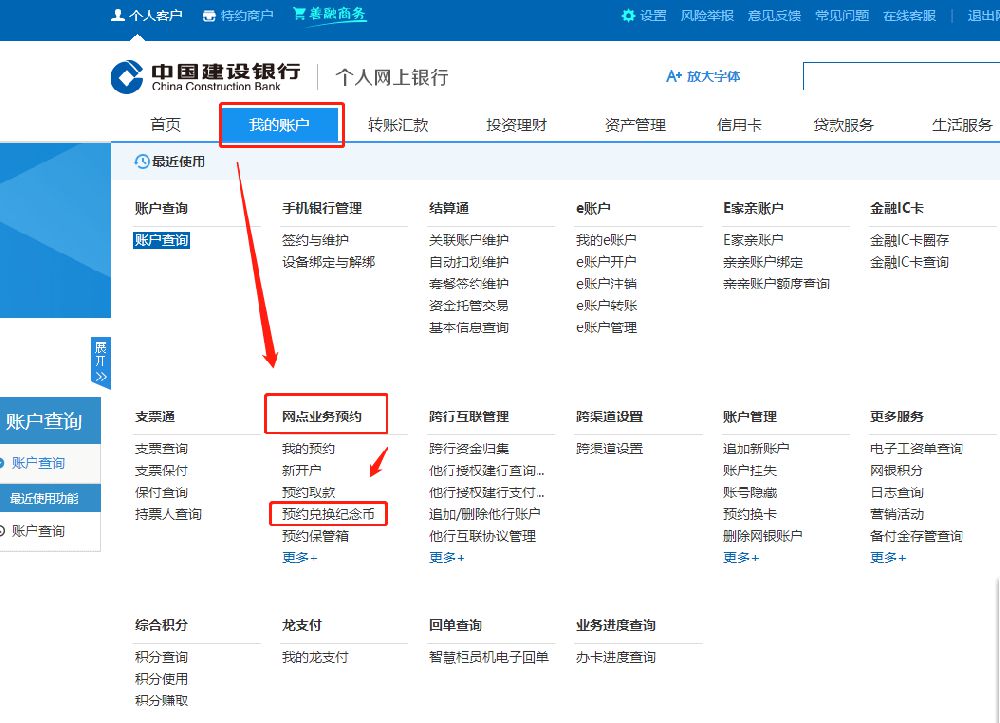Open 亲亲账户绑定 link

pyautogui.click(x=763, y=262)
